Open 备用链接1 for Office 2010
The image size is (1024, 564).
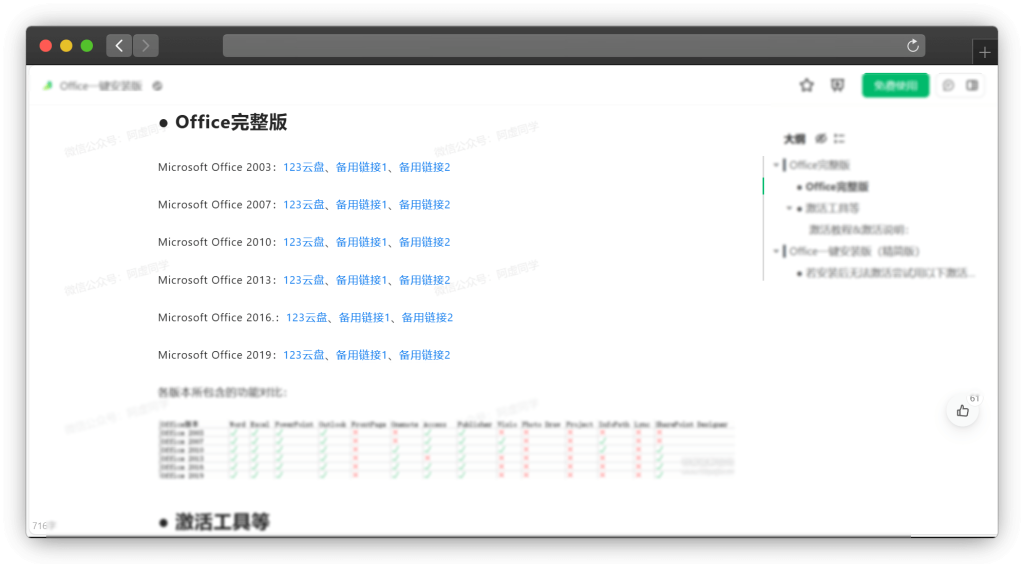click(x=361, y=242)
